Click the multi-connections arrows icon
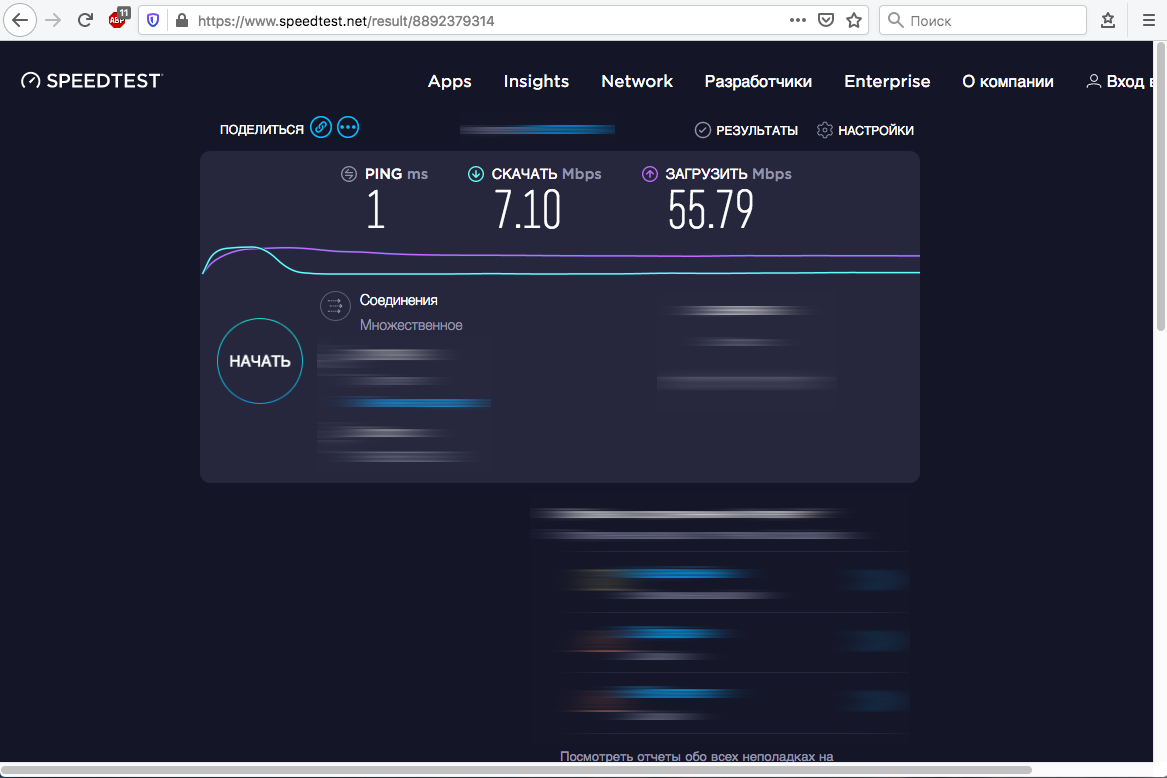The height and width of the screenshot is (778, 1167). [x=335, y=306]
